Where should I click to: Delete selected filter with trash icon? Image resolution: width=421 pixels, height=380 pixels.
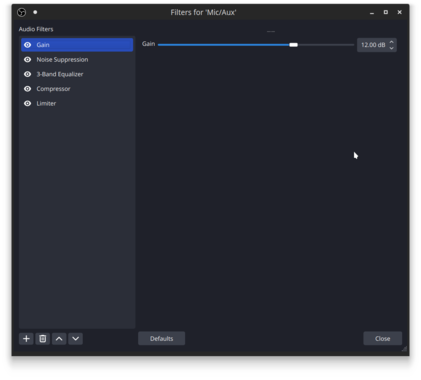click(43, 339)
